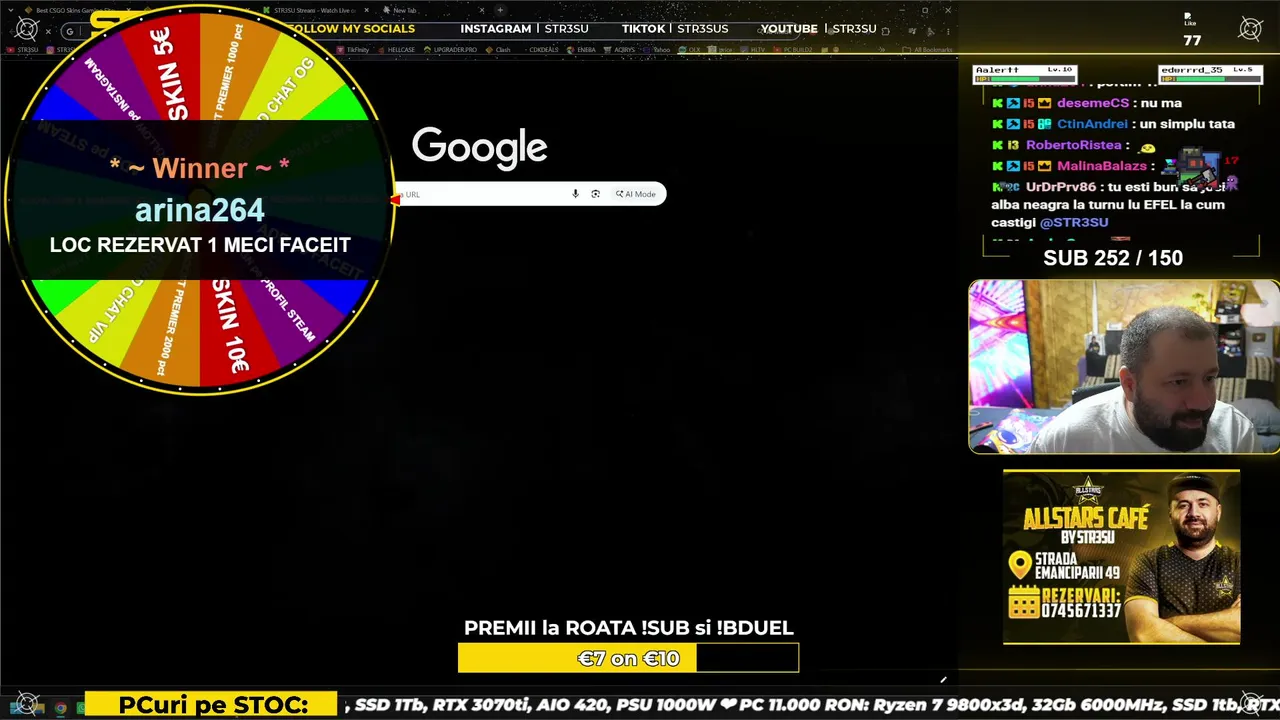1280x720 pixels.
Task: Click chat username CtinAndrei
Action: pos(1091,124)
